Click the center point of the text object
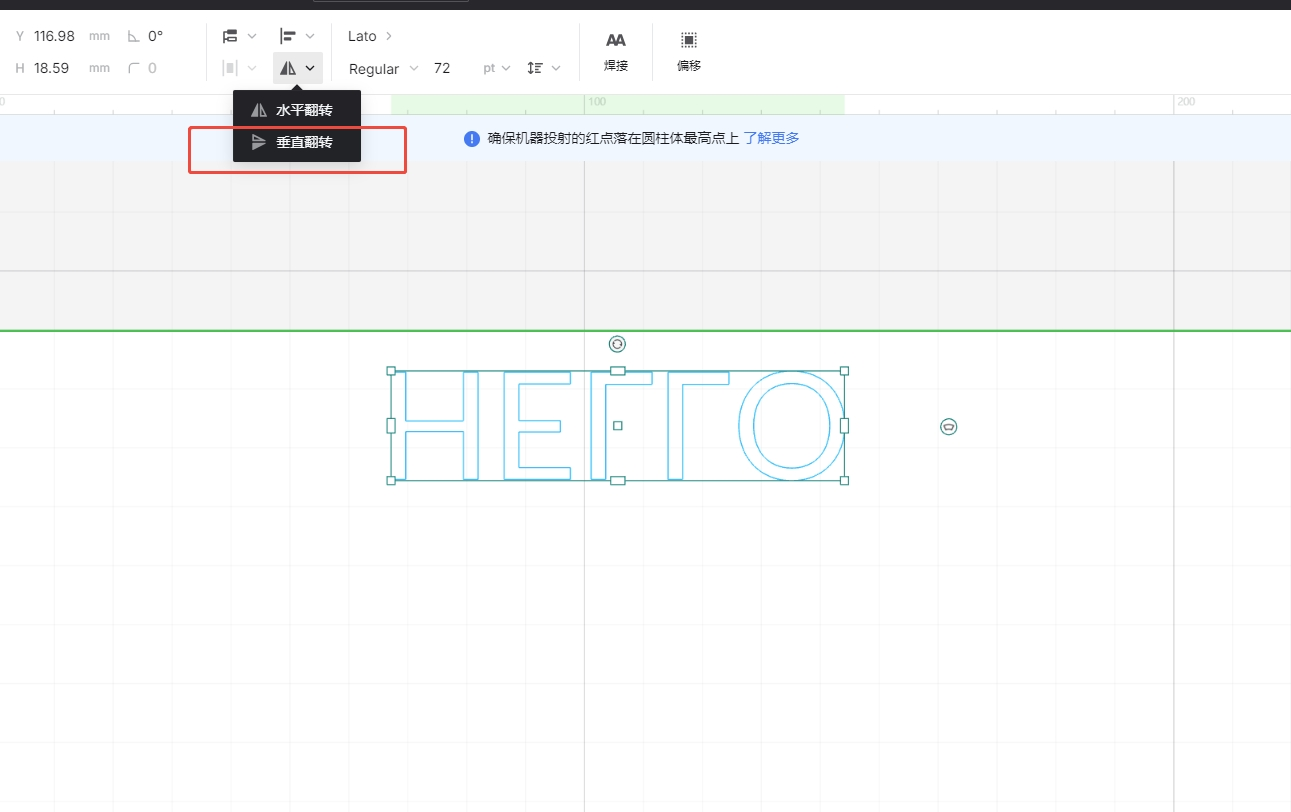The width and height of the screenshot is (1291, 812). coord(617,426)
